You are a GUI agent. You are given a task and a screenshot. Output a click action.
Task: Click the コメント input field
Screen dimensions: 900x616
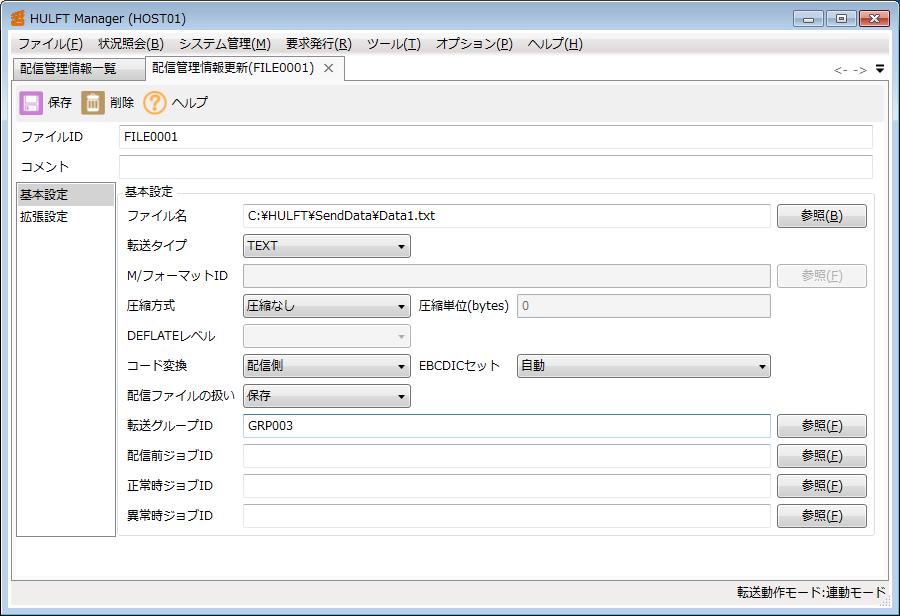(x=496, y=167)
